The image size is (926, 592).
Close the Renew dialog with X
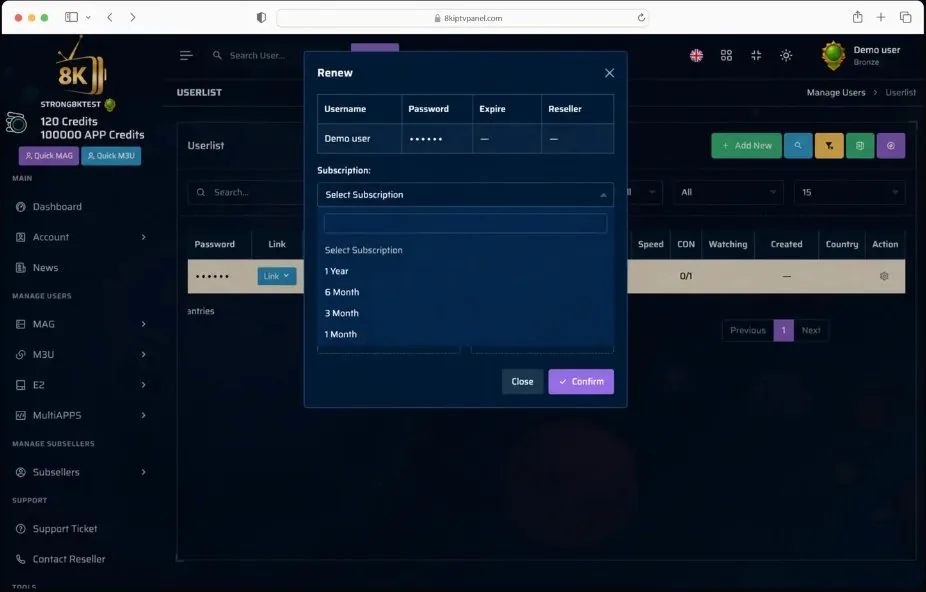click(x=609, y=73)
